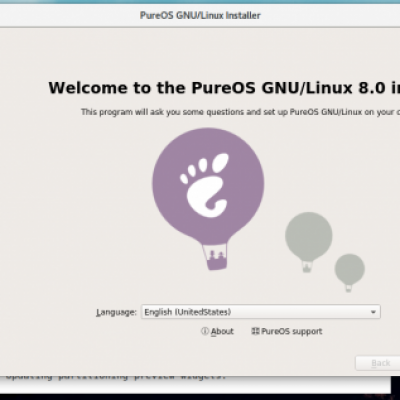The height and width of the screenshot is (400, 400).
Task: Click the PureOS support icon
Action: point(255,331)
